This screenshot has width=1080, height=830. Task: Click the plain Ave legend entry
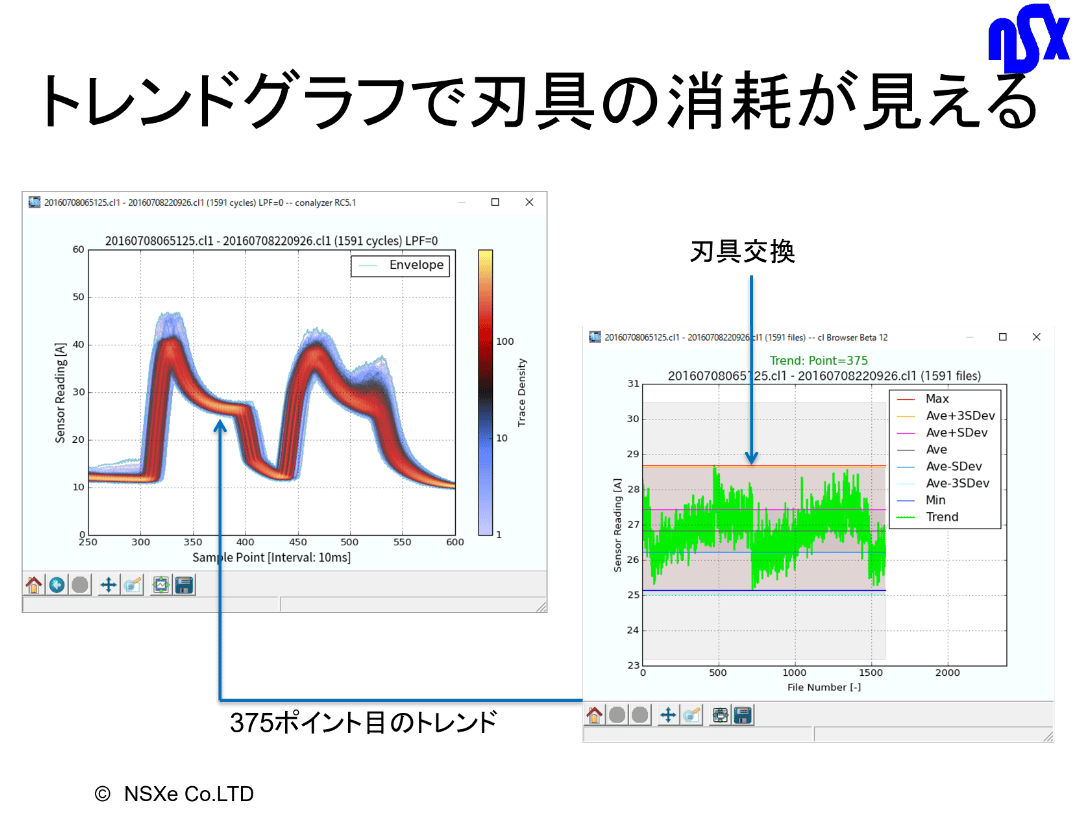point(922,450)
